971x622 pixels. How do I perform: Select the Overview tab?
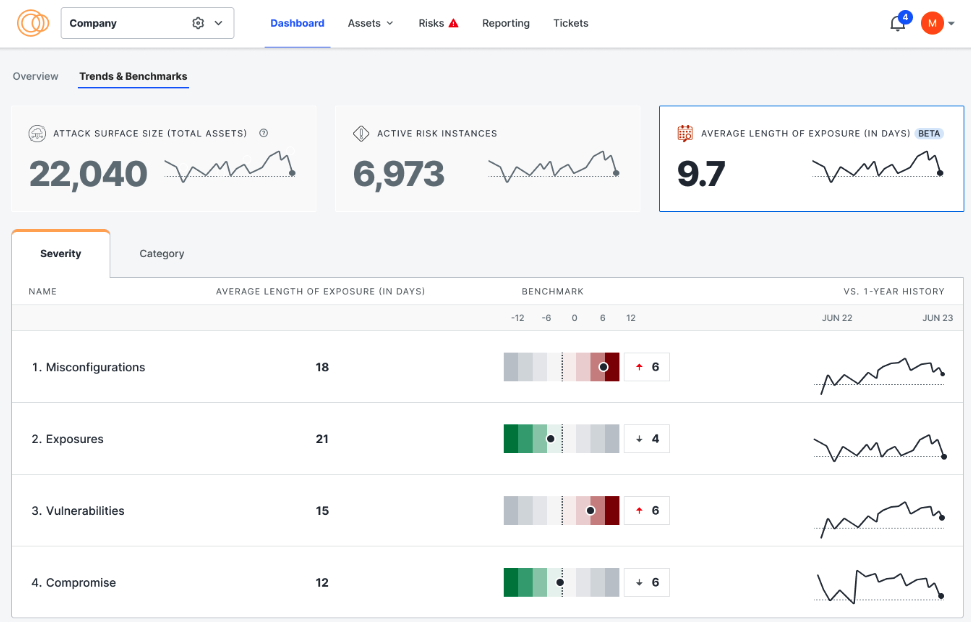click(x=35, y=76)
